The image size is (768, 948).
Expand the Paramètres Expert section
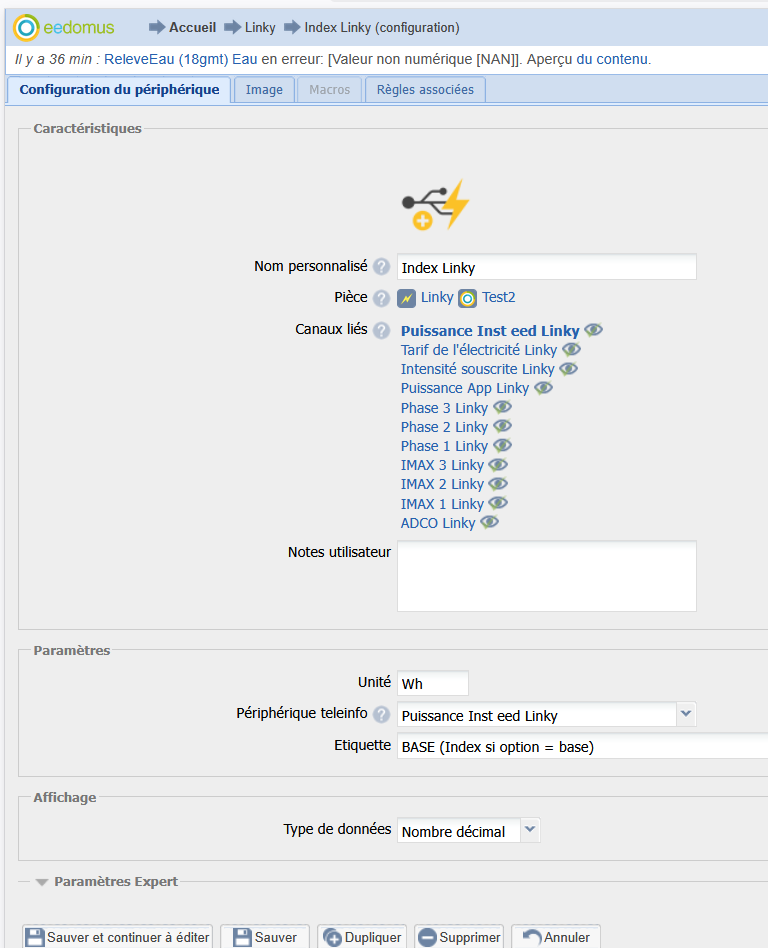coord(42,882)
